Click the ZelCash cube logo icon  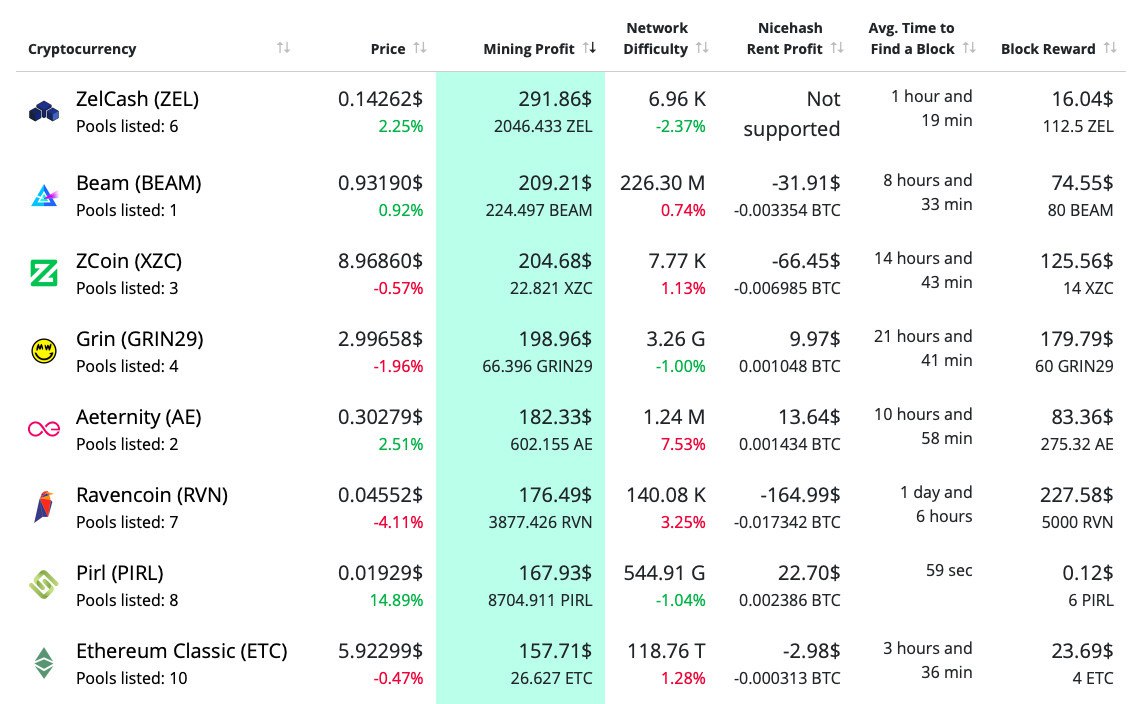44,112
